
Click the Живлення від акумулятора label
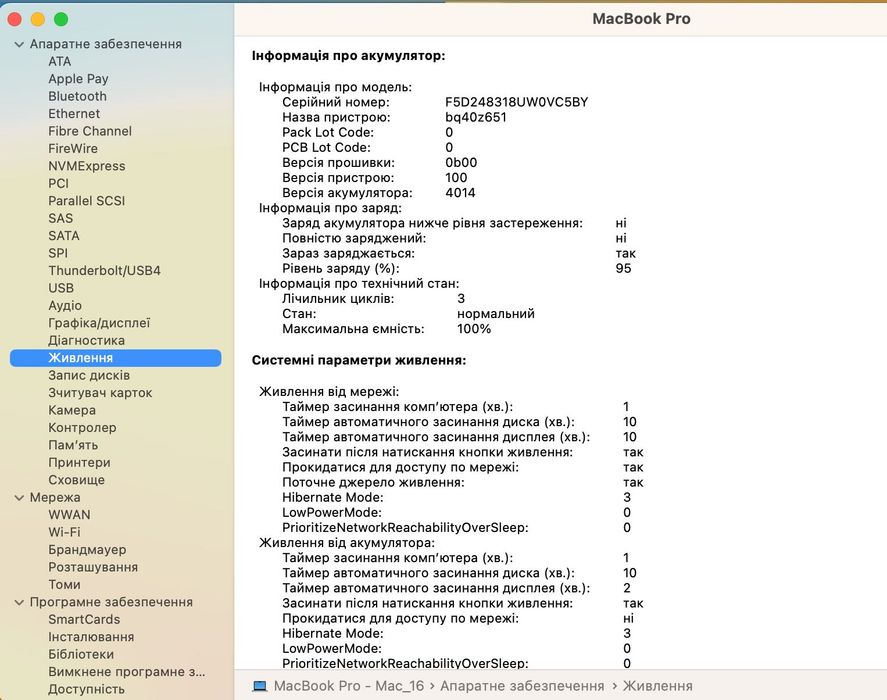click(x=347, y=543)
